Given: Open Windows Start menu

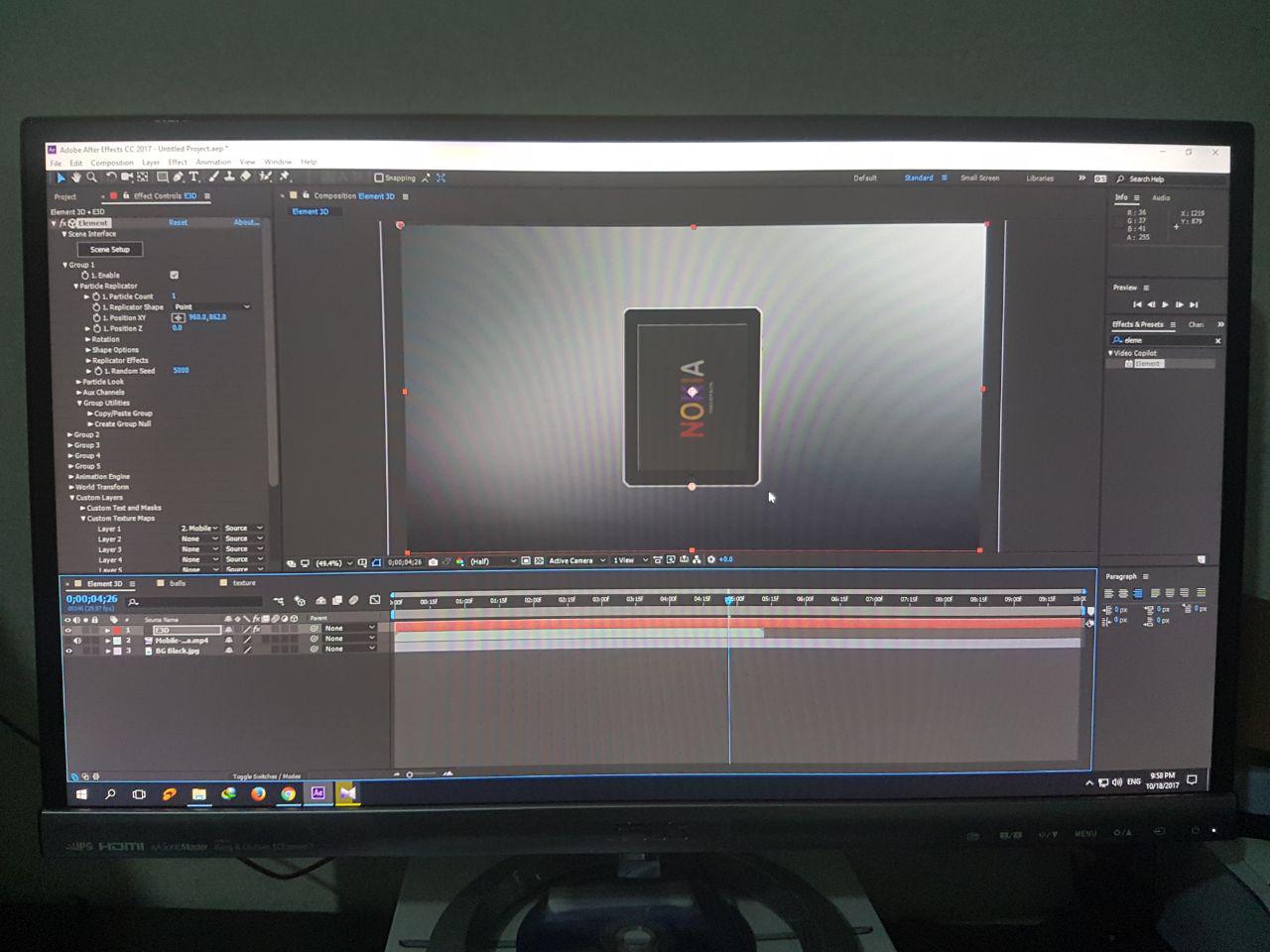Looking at the screenshot, I should click(81, 794).
